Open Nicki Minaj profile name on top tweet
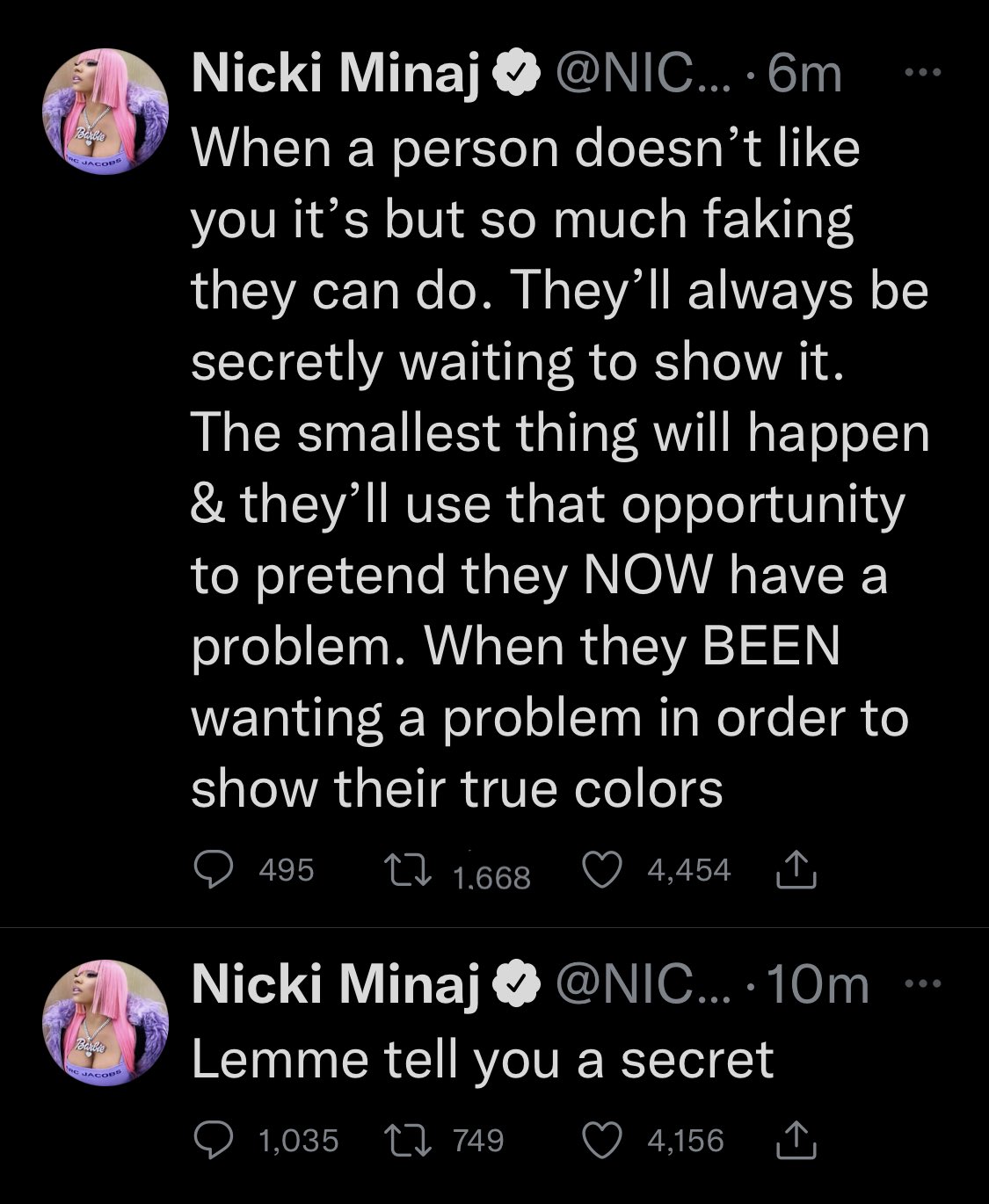Image resolution: width=989 pixels, height=1204 pixels. tap(337, 75)
